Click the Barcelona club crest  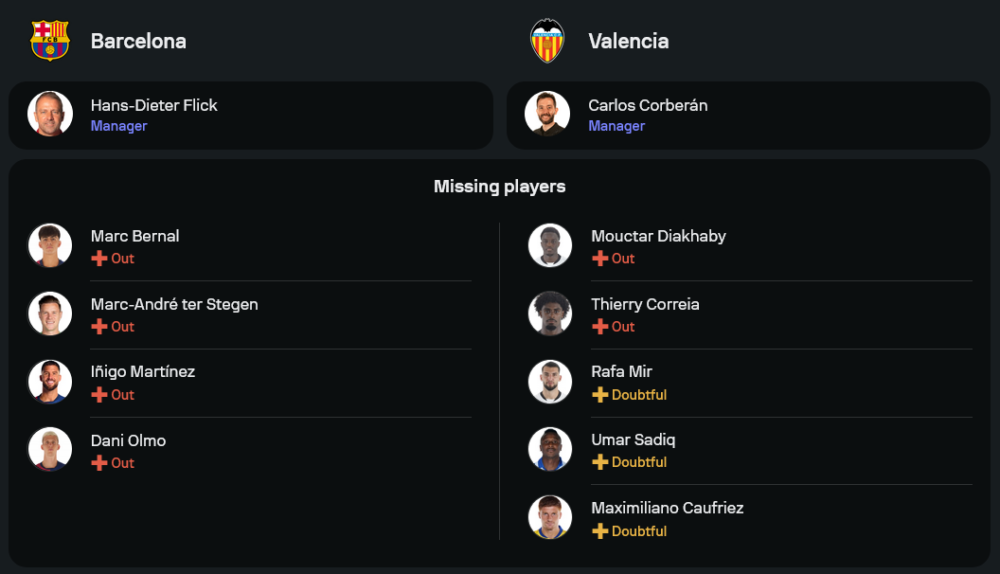tap(50, 41)
